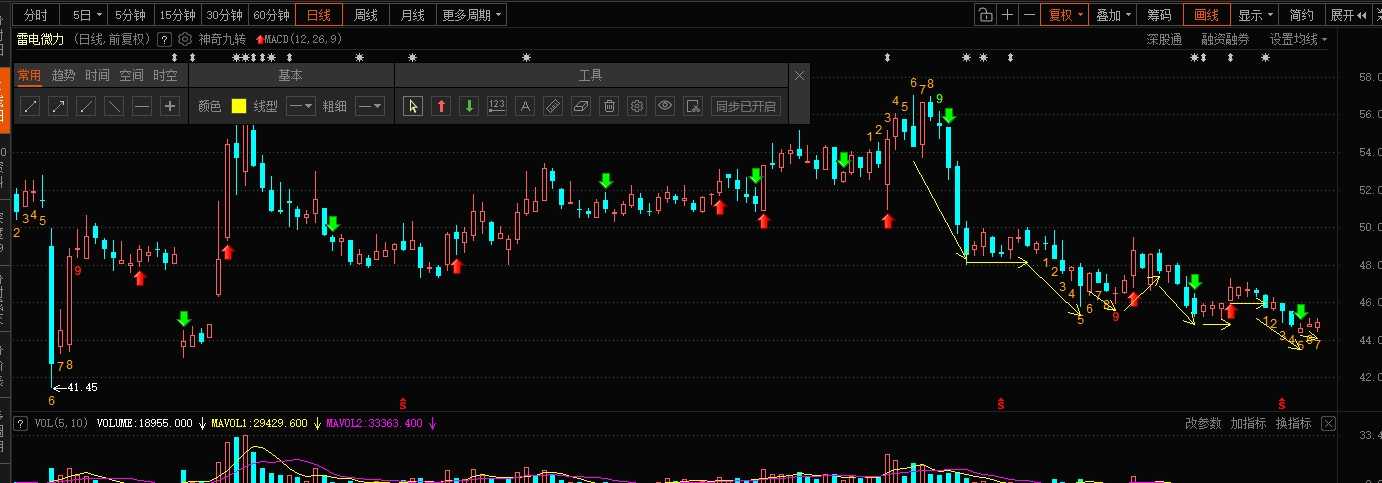Select the horizontal line drawing tool
1382x483 pixels.
click(x=142, y=106)
